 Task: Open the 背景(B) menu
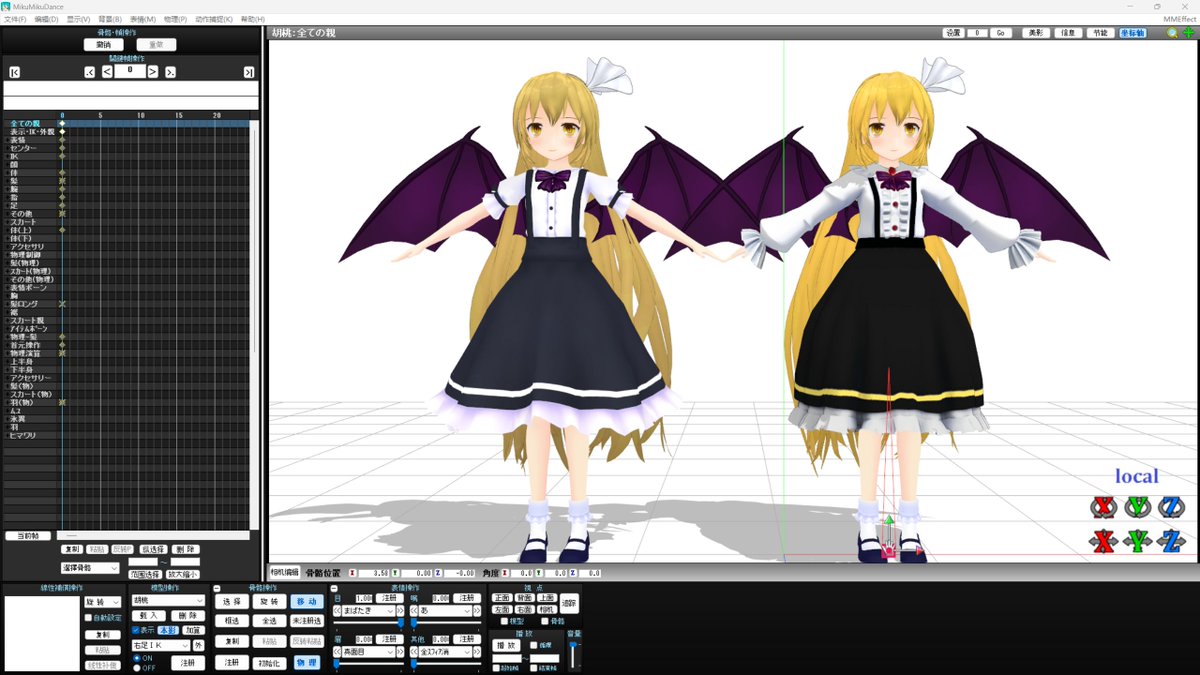point(110,19)
